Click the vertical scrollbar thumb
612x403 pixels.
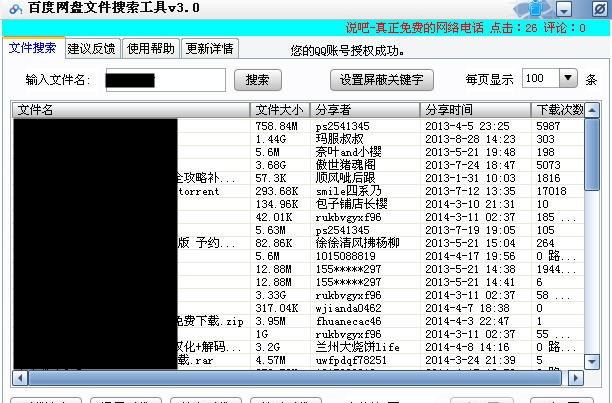tap(592, 154)
